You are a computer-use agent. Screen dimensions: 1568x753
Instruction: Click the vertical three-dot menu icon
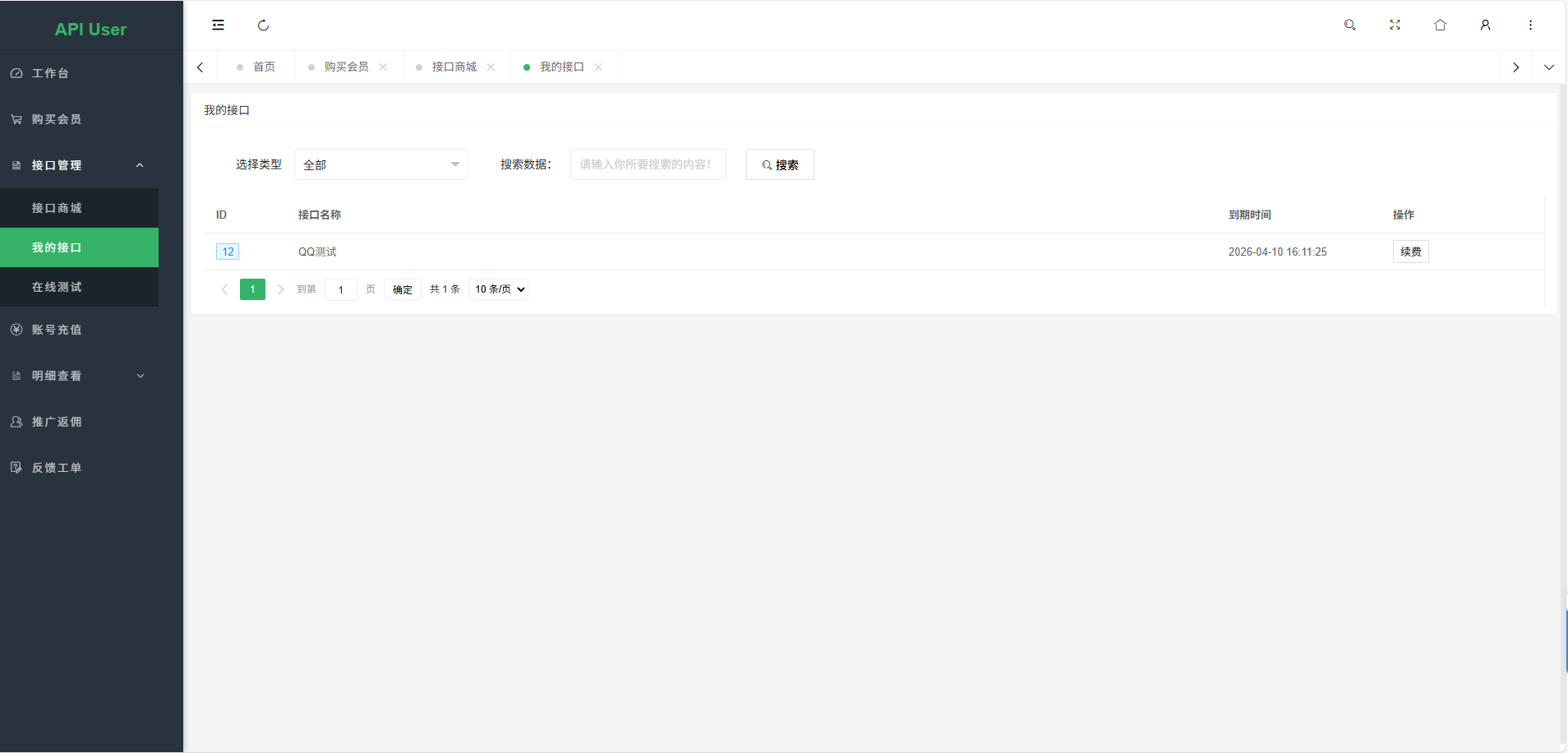pyautogui.click(x=1530, y=25)
